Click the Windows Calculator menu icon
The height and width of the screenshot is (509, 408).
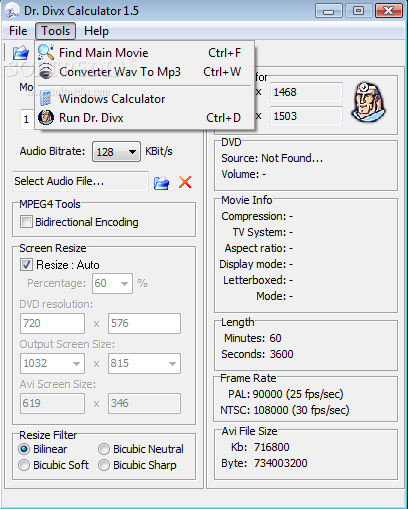[46, 99]
